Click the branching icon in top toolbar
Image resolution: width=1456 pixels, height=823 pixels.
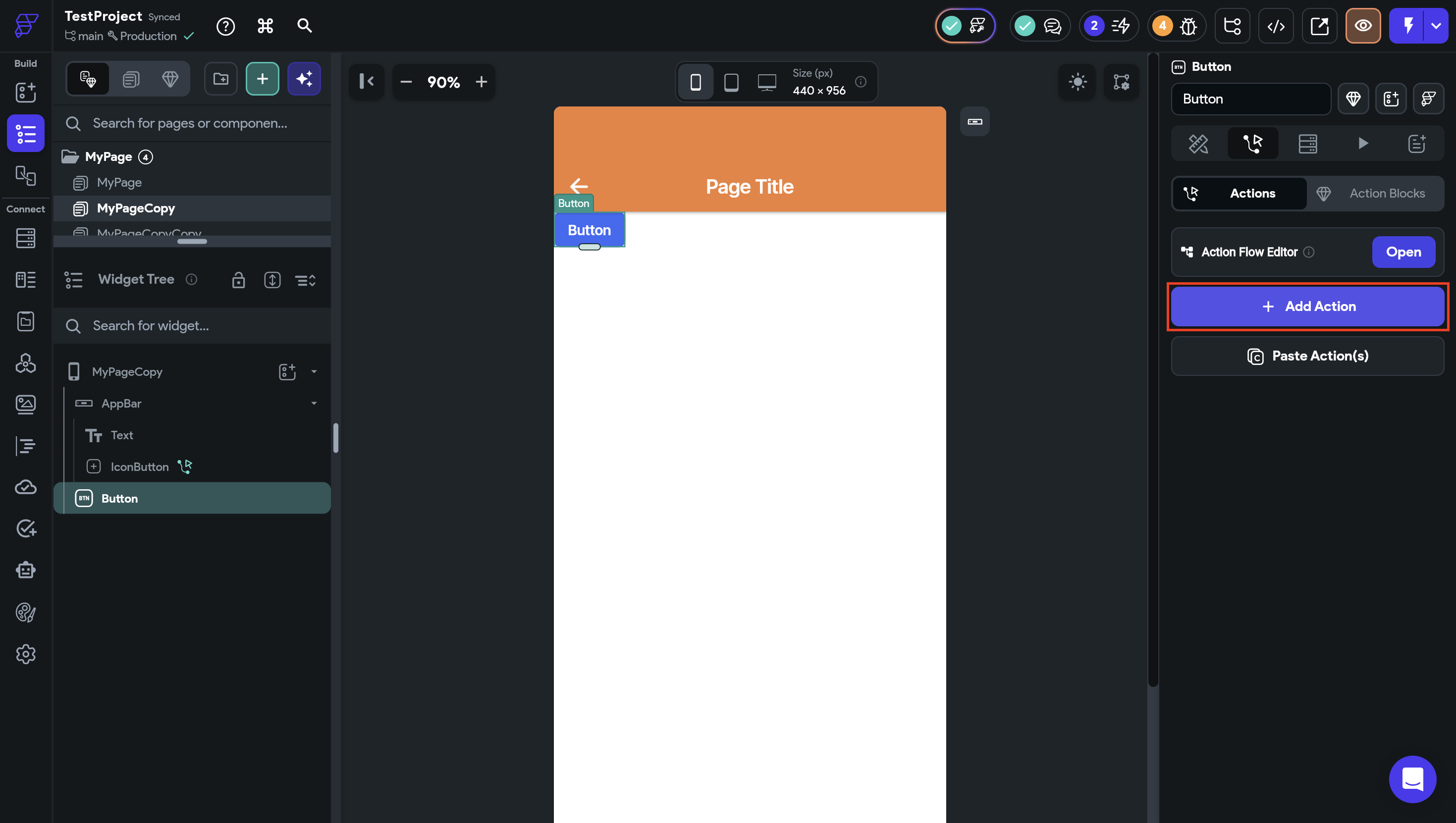click(x=1232, y=26)
